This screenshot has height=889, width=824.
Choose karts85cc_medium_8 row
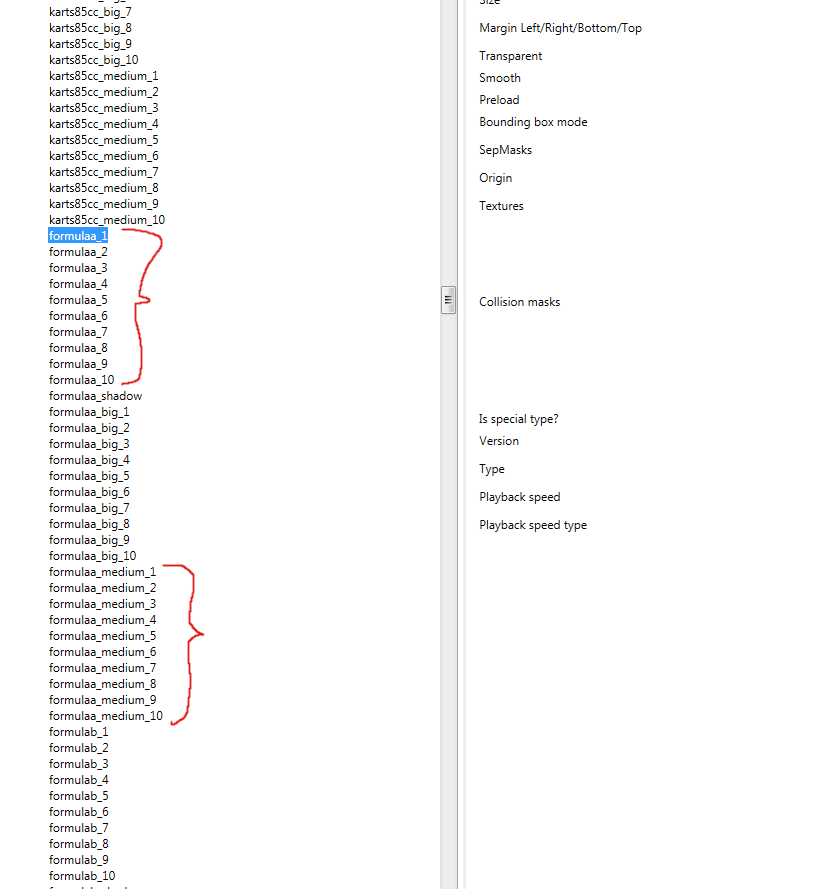point(104,188)
